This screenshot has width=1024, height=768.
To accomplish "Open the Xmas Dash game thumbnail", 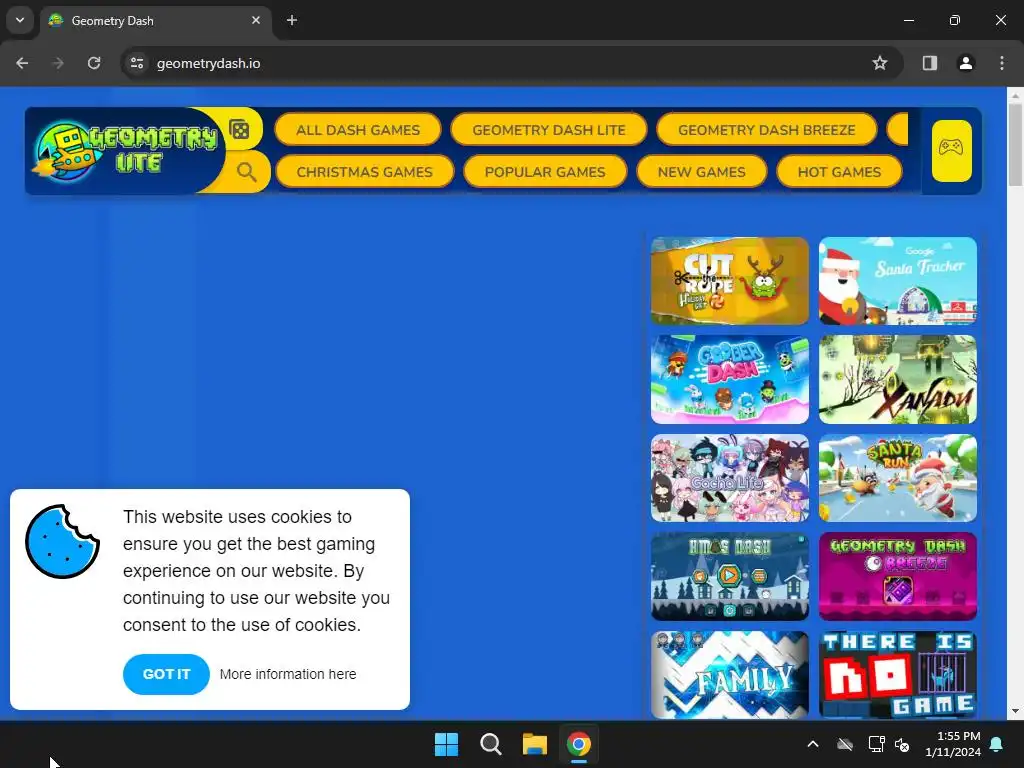I will (729, 577).
